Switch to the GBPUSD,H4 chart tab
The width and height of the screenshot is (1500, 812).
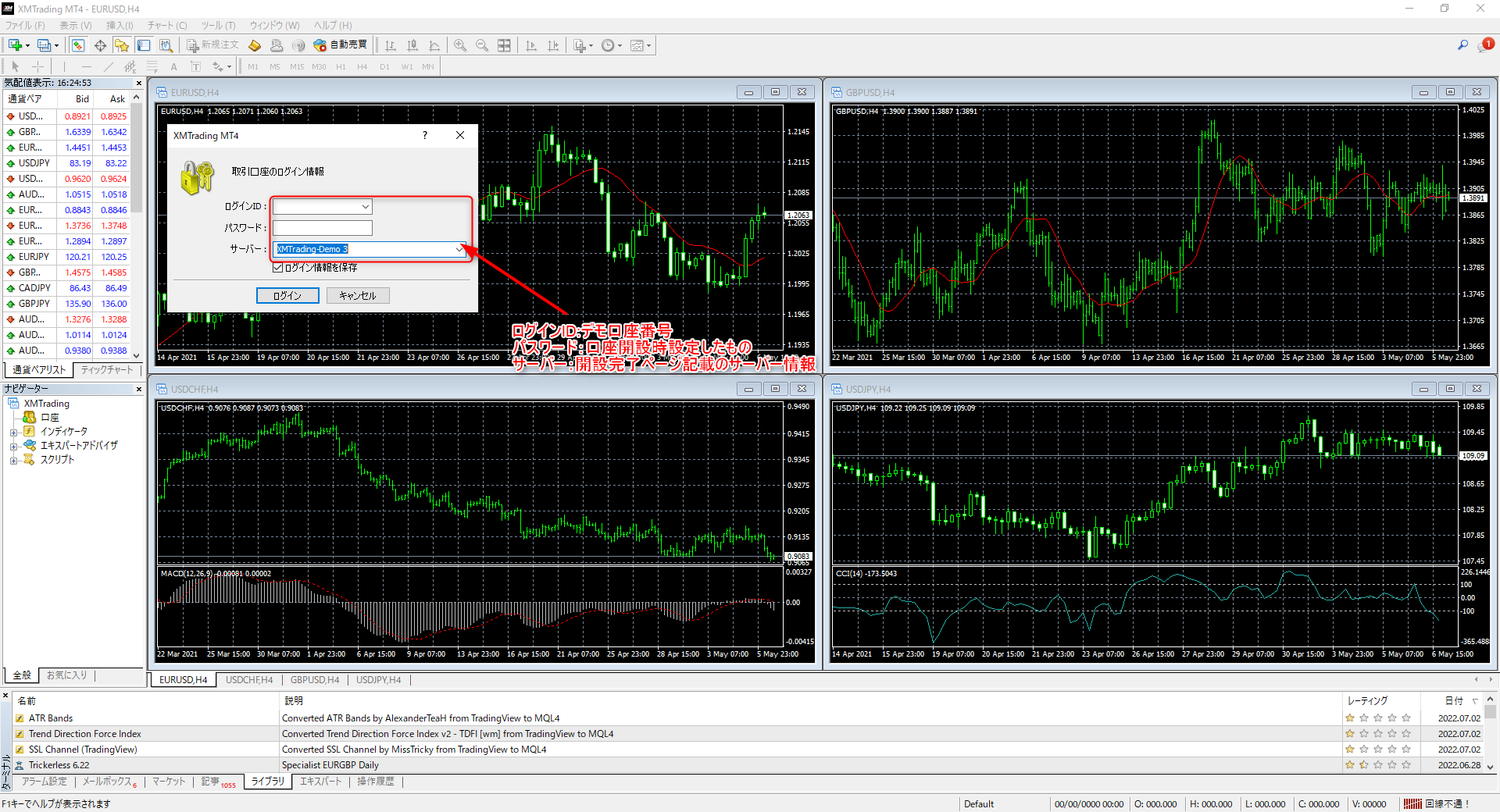pos(315,680)
